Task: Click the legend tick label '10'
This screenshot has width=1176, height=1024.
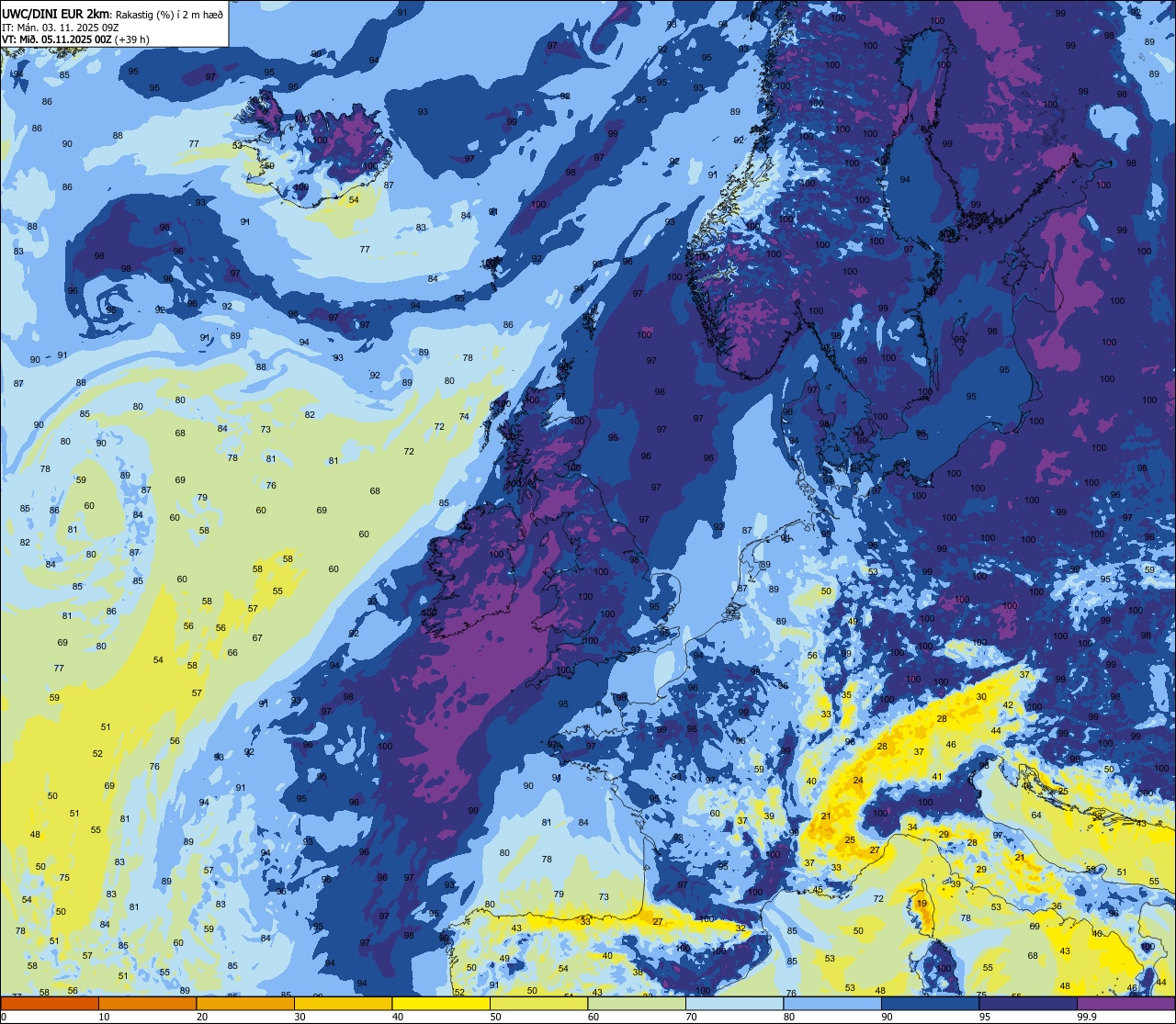Action: pos(104,1017)
